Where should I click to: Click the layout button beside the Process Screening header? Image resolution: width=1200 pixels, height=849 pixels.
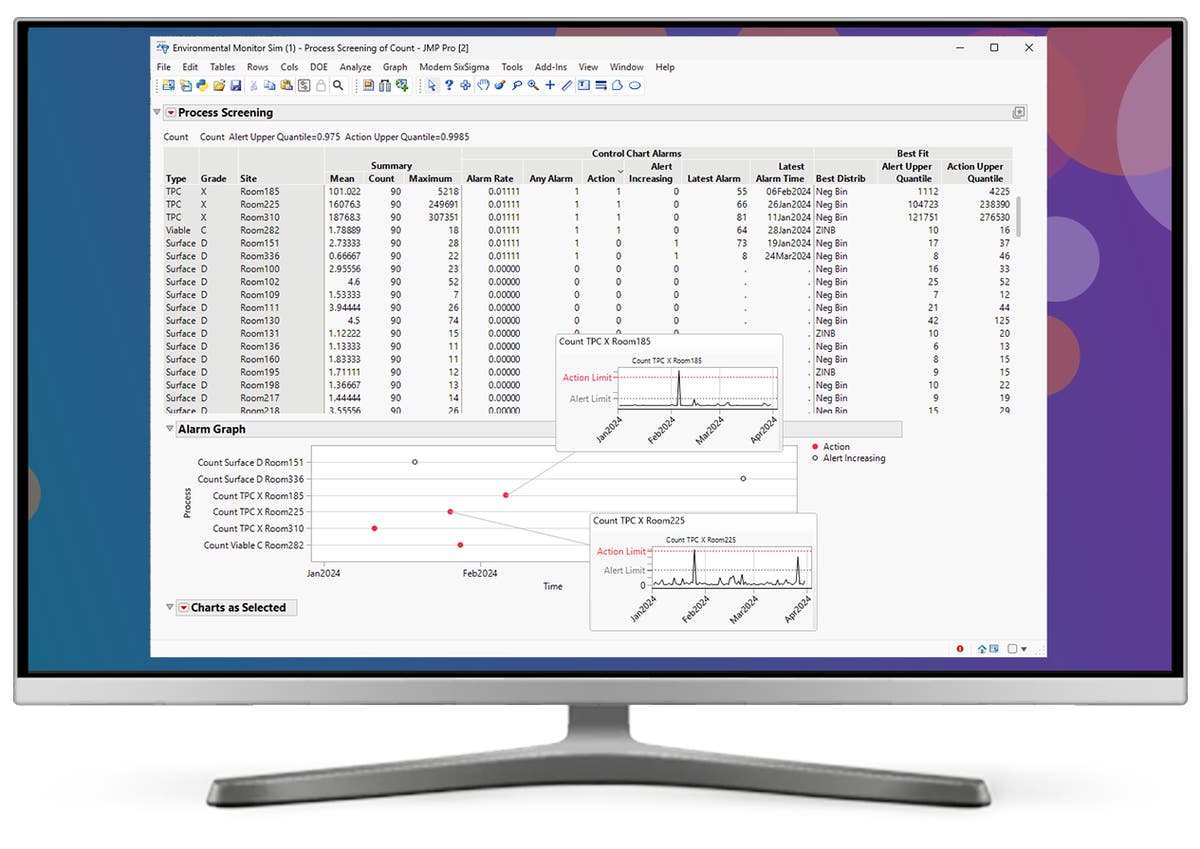click(x=1019, y=112)
